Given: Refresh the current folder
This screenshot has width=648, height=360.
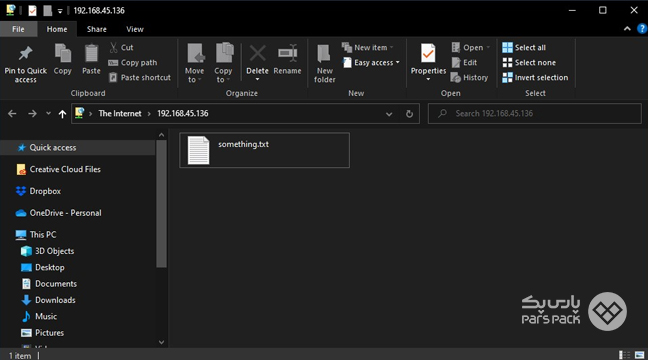Looking at the screenshot, I should coord(409,114).
